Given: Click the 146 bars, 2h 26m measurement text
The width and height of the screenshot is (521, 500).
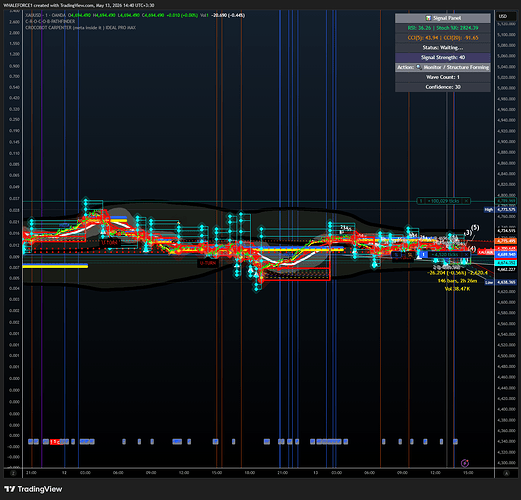Looking at the screenshot, I should coord(457,281).
